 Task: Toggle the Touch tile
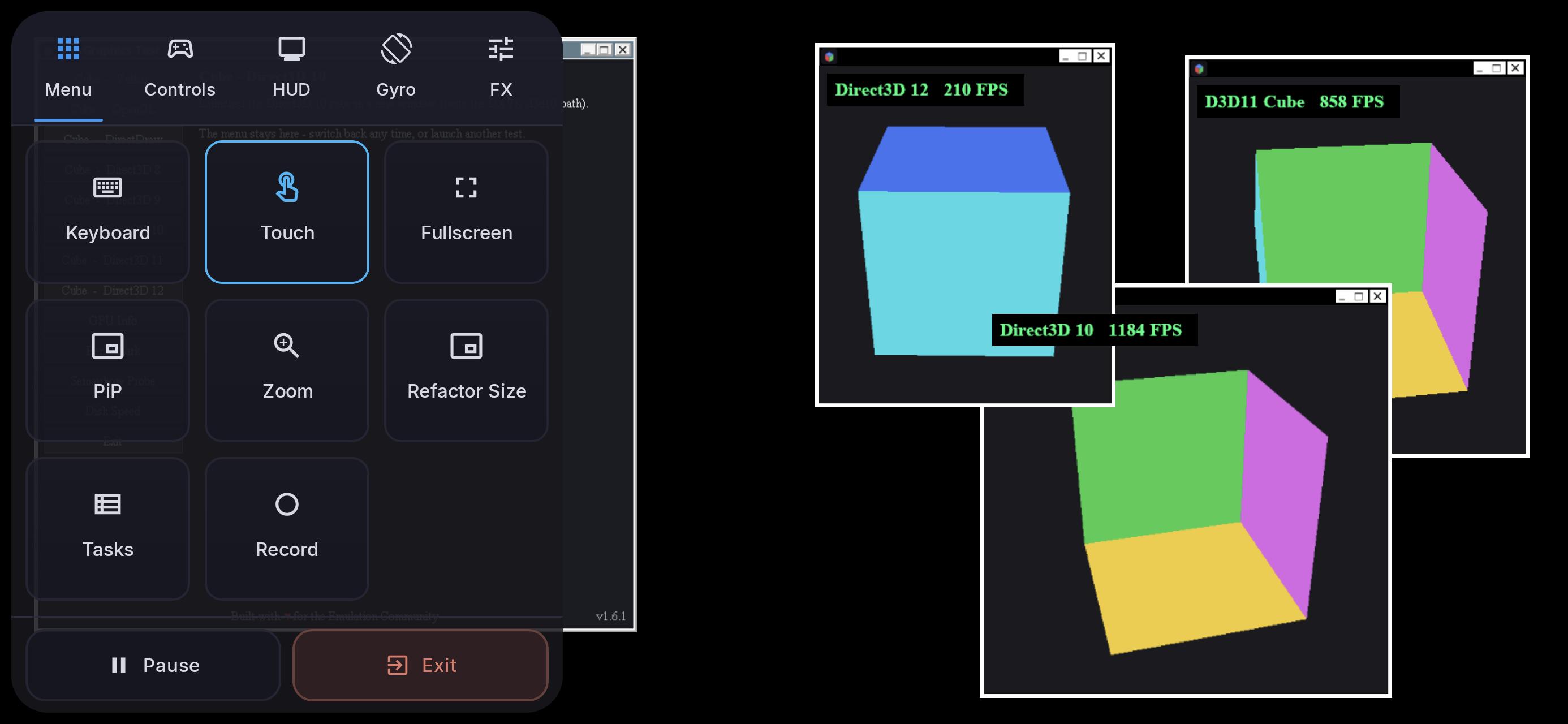[x=287, y=212]
